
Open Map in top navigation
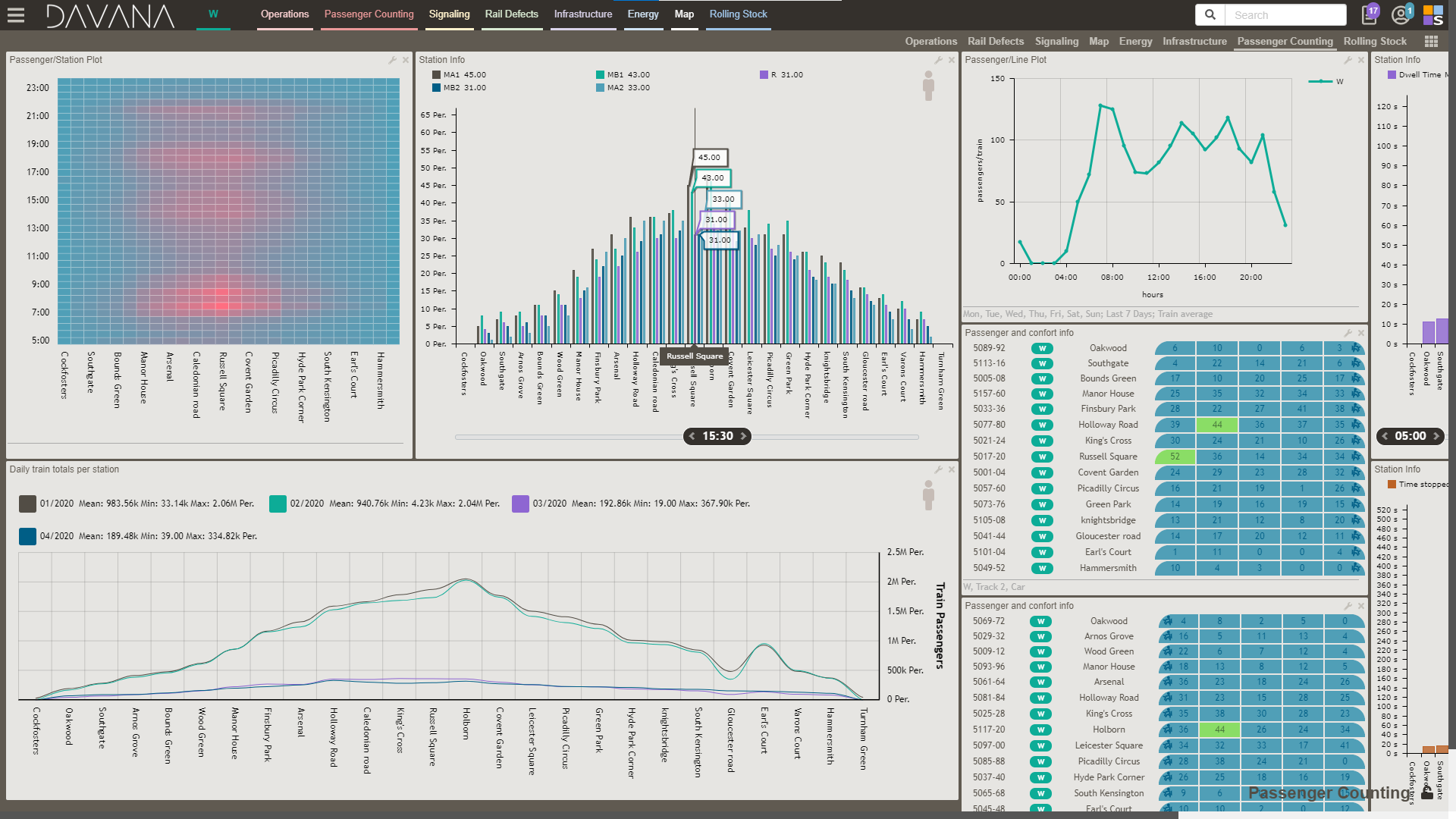[x=684, y=14]
